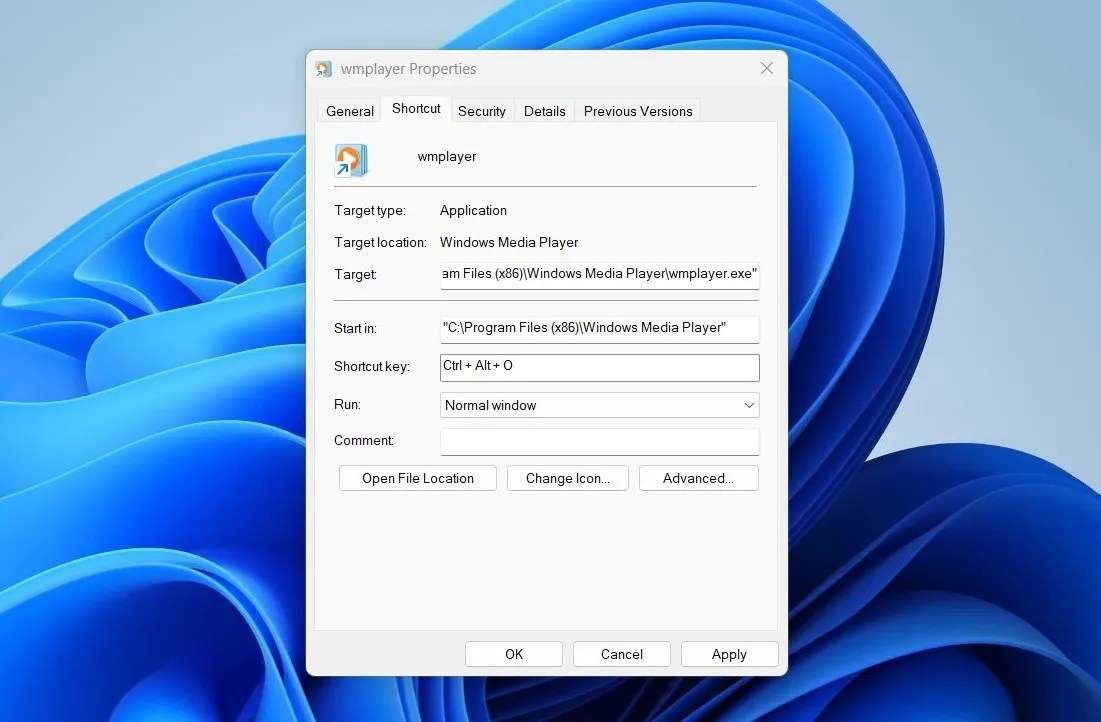1101x722 pixels.
Task: Confirm settings with OK
Action: tap(513, 654)
